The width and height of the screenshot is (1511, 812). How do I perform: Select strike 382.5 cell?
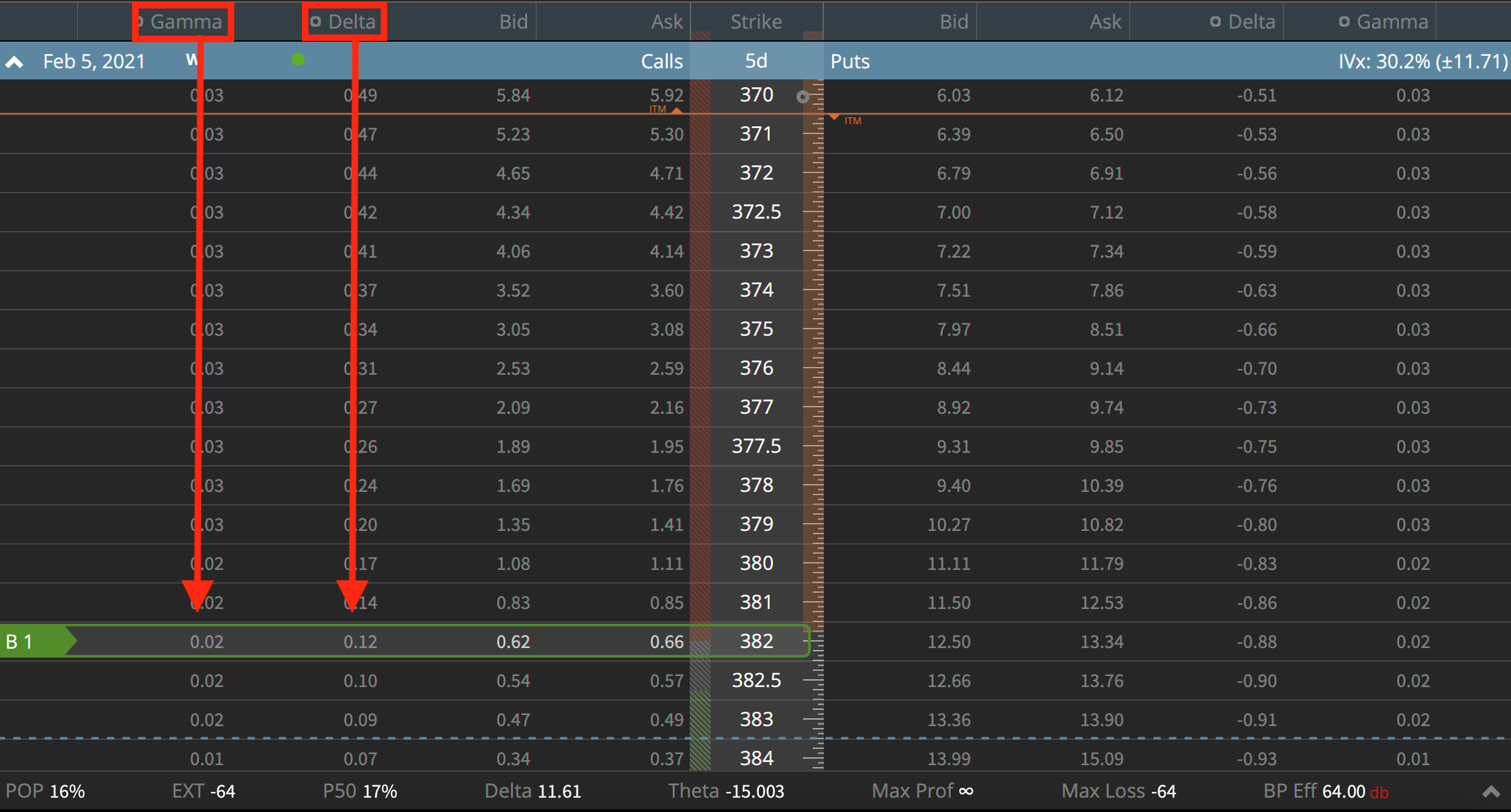point(756,681)
